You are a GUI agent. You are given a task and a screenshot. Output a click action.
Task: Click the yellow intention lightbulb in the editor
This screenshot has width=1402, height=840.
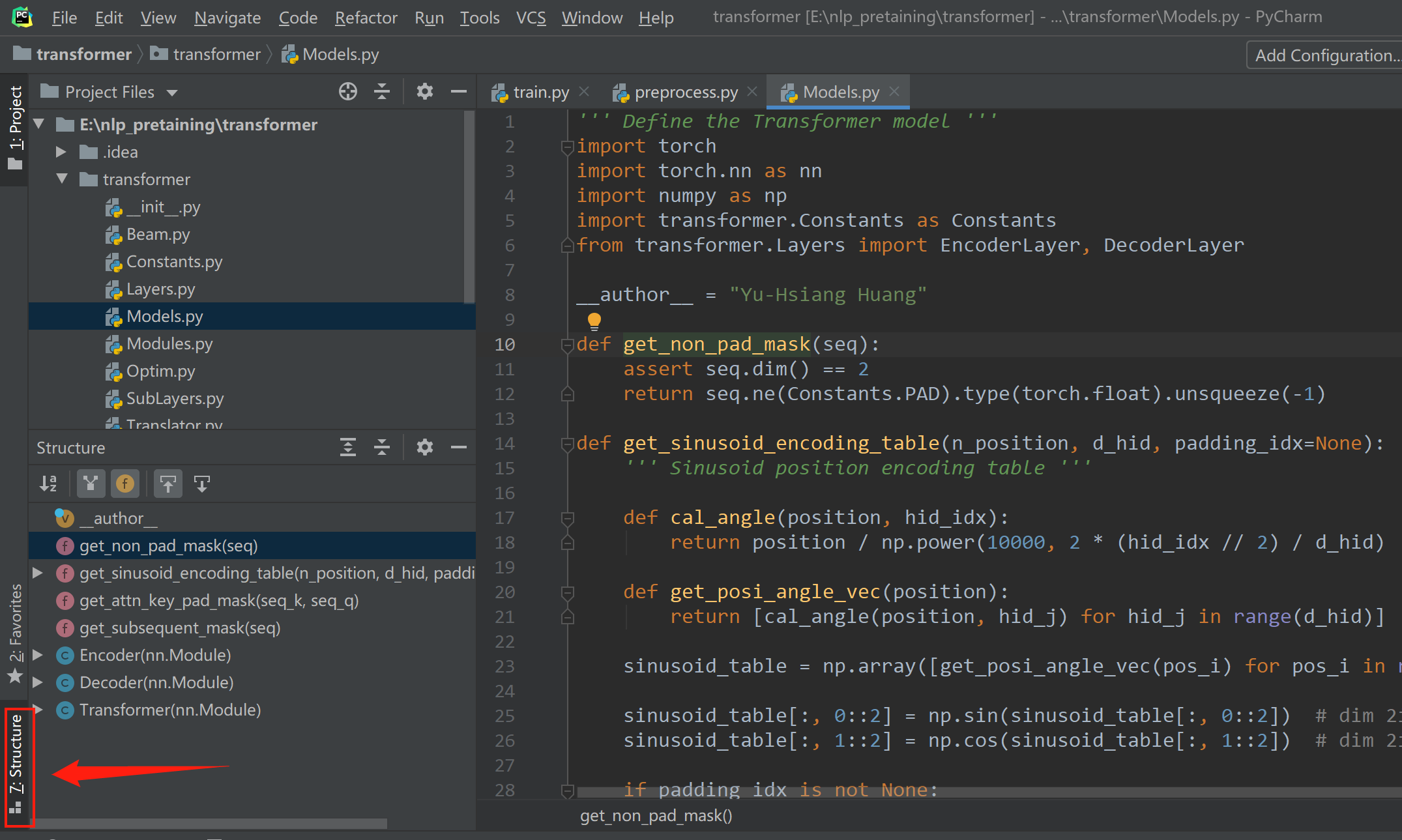click(x=594, y=321)
